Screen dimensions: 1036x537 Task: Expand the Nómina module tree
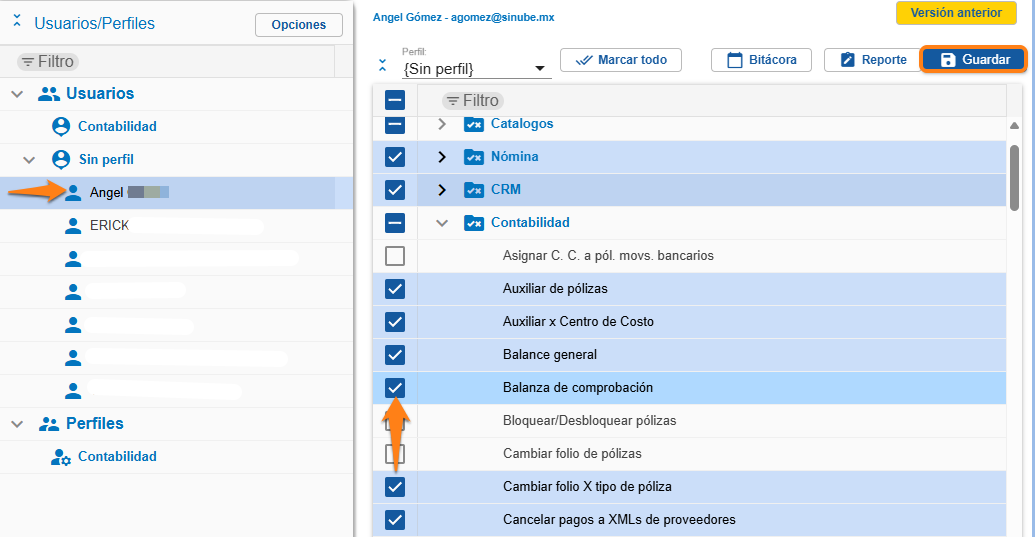click(442, 157)
